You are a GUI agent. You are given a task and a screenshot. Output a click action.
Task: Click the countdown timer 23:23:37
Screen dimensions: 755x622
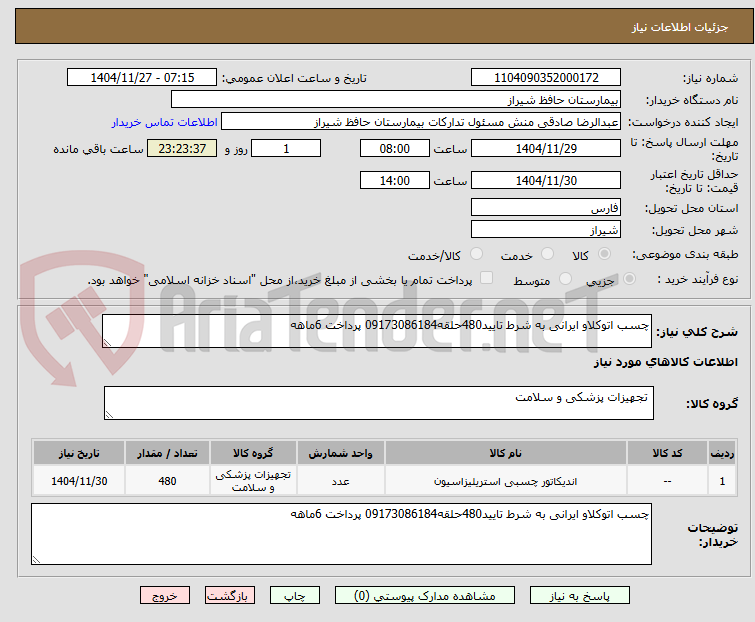[x=182, y=148]
